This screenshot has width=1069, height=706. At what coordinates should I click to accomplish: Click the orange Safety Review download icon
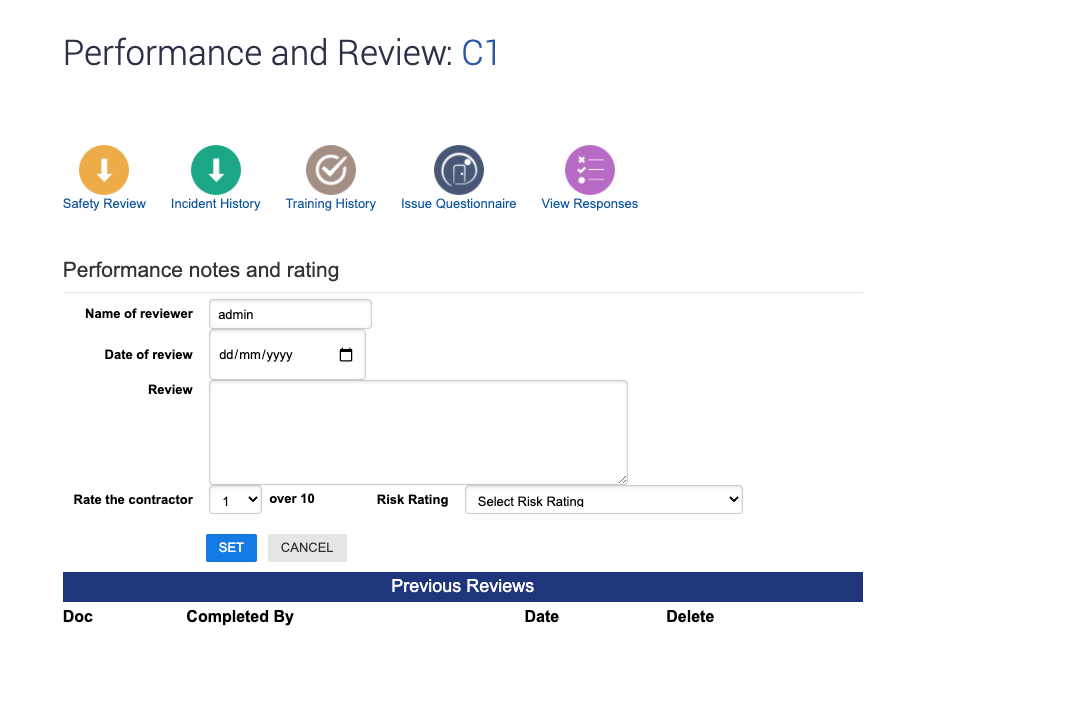(x=104, y=170)
